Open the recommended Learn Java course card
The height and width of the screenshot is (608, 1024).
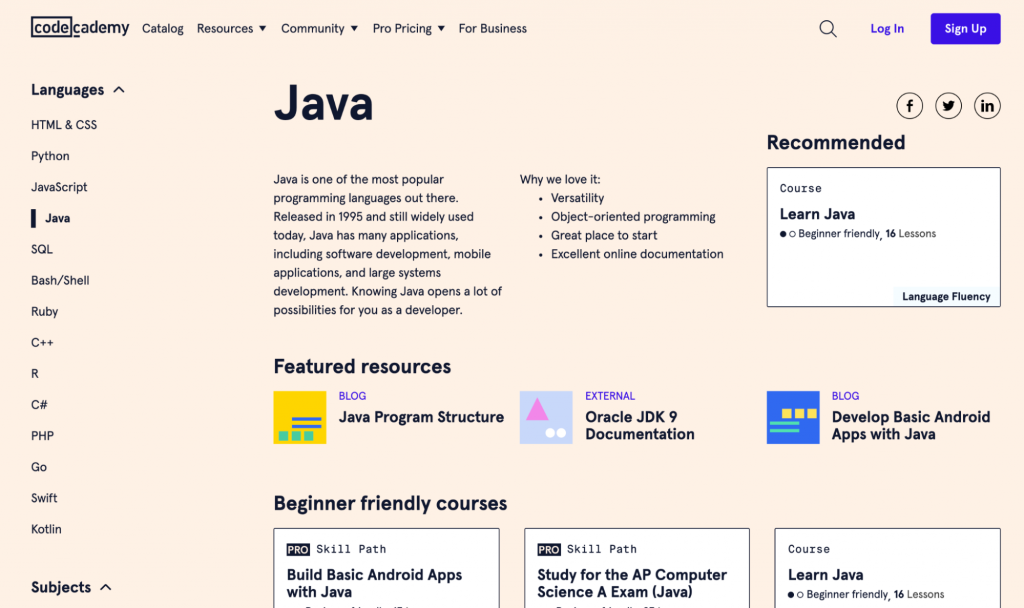coord(883,236)
